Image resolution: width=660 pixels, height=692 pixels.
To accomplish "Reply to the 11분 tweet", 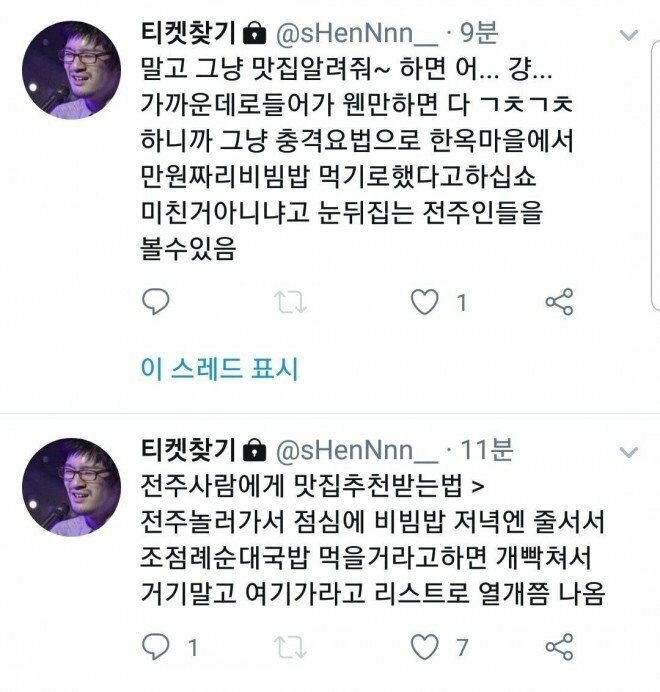I will [x=156, y=647].
